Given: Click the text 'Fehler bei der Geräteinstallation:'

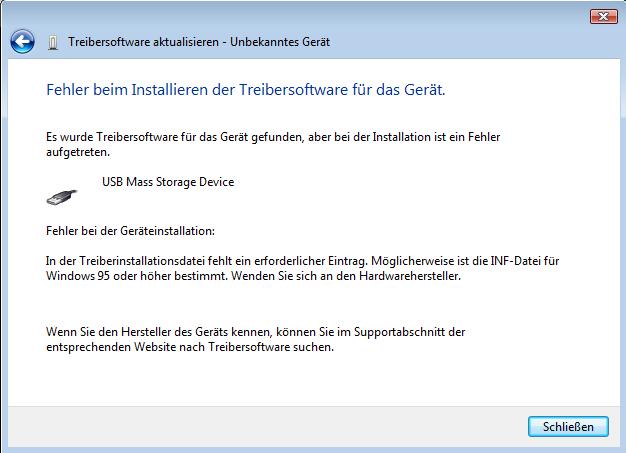Looking at the screenshot, I should click(x=130, y=231).
